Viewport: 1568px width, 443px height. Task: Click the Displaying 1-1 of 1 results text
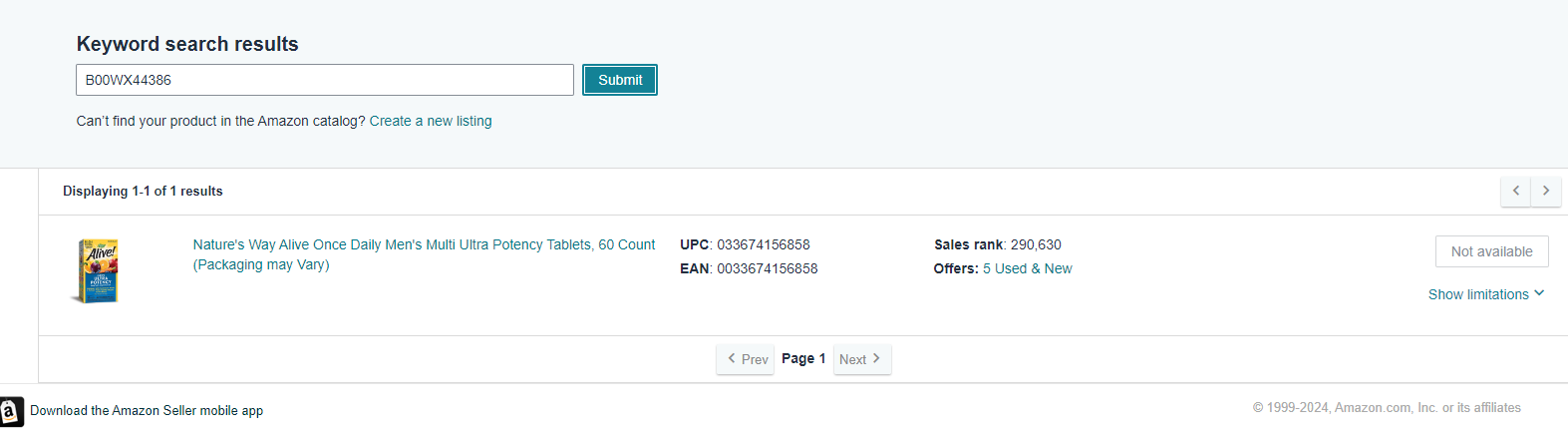[143, 191]
